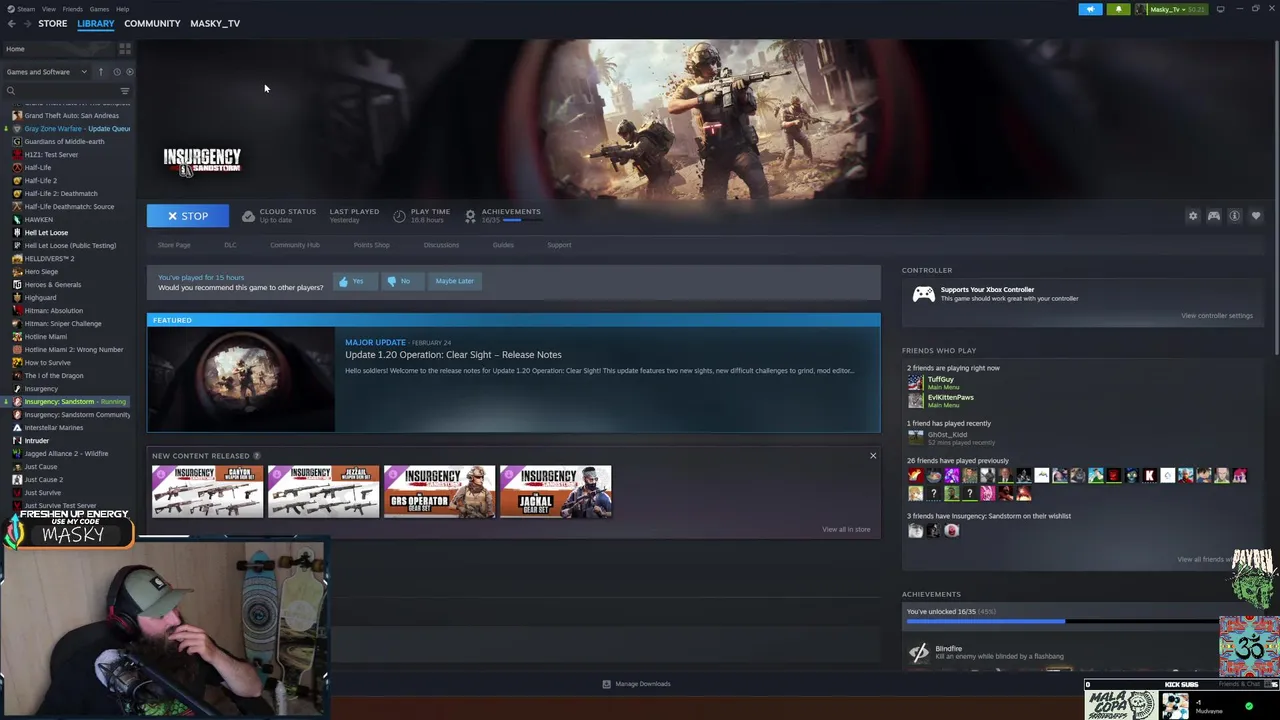1280x720 pixels.
Task: Add game to favorites heart icon
Action: coord(1256,216)
